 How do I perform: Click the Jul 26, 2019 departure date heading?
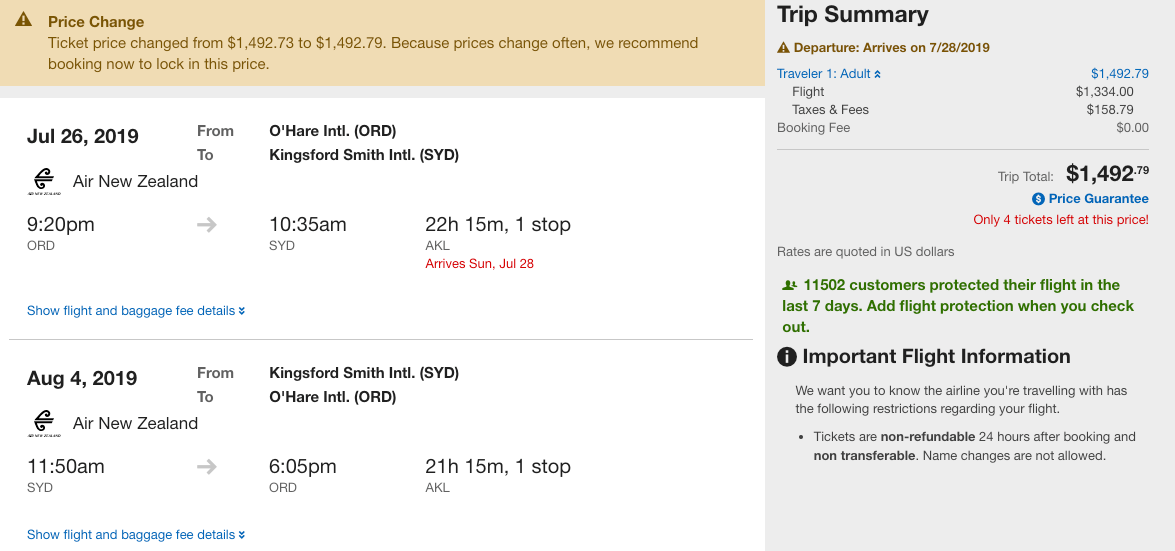click(x=83, y=137)
